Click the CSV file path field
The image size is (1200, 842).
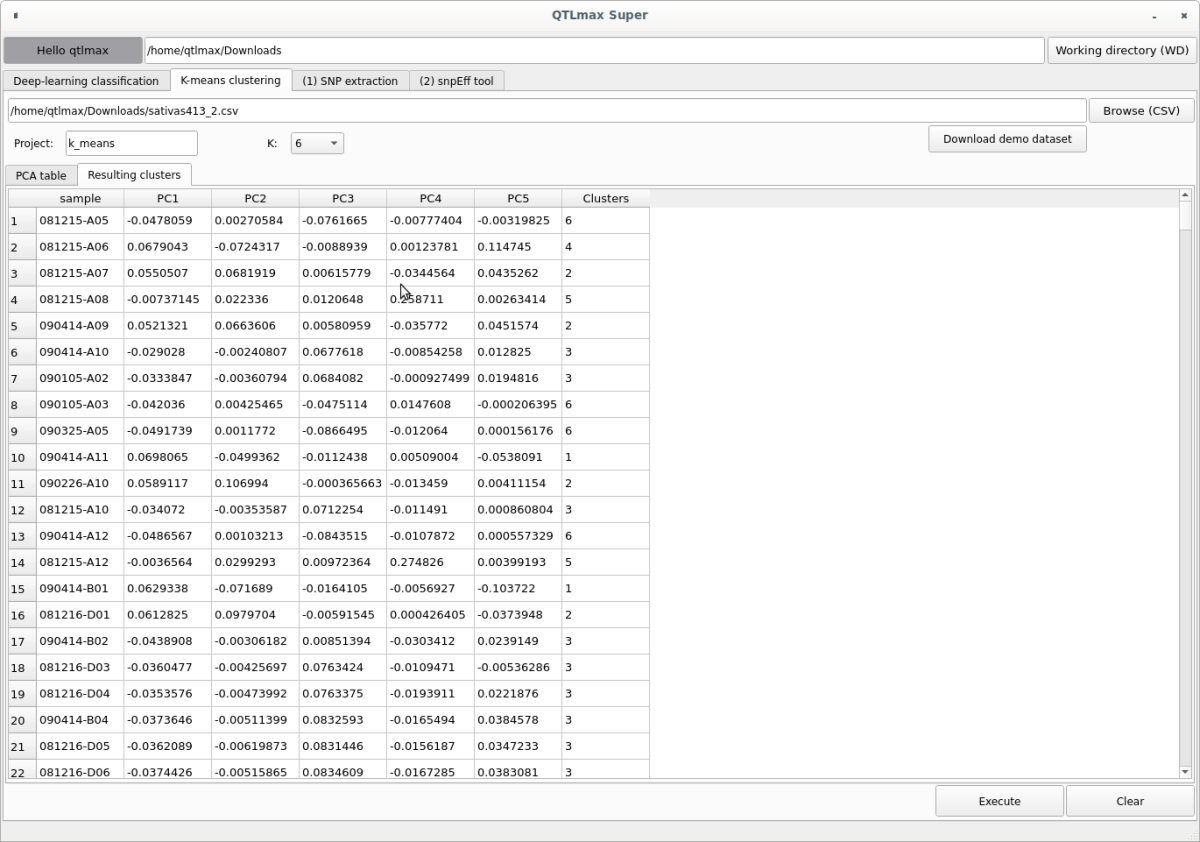click(546, 111)
